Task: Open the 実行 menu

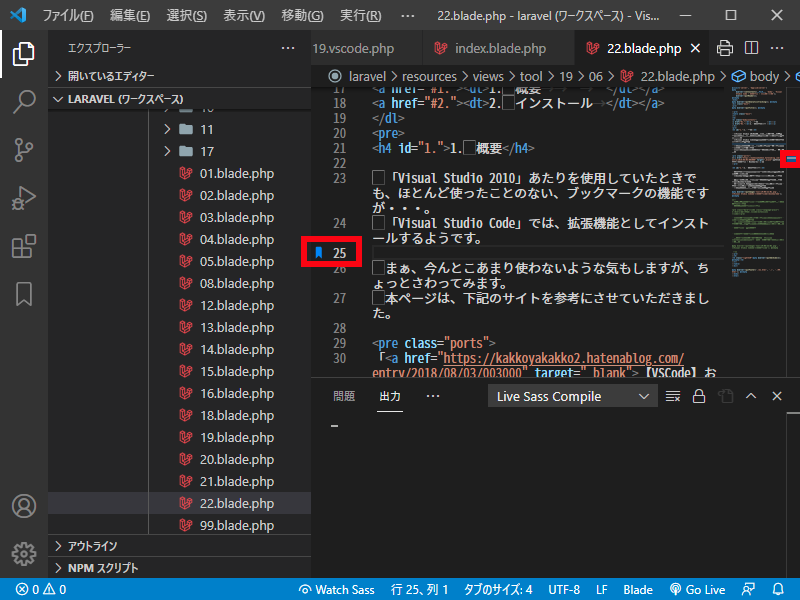Action: (360, 16)
